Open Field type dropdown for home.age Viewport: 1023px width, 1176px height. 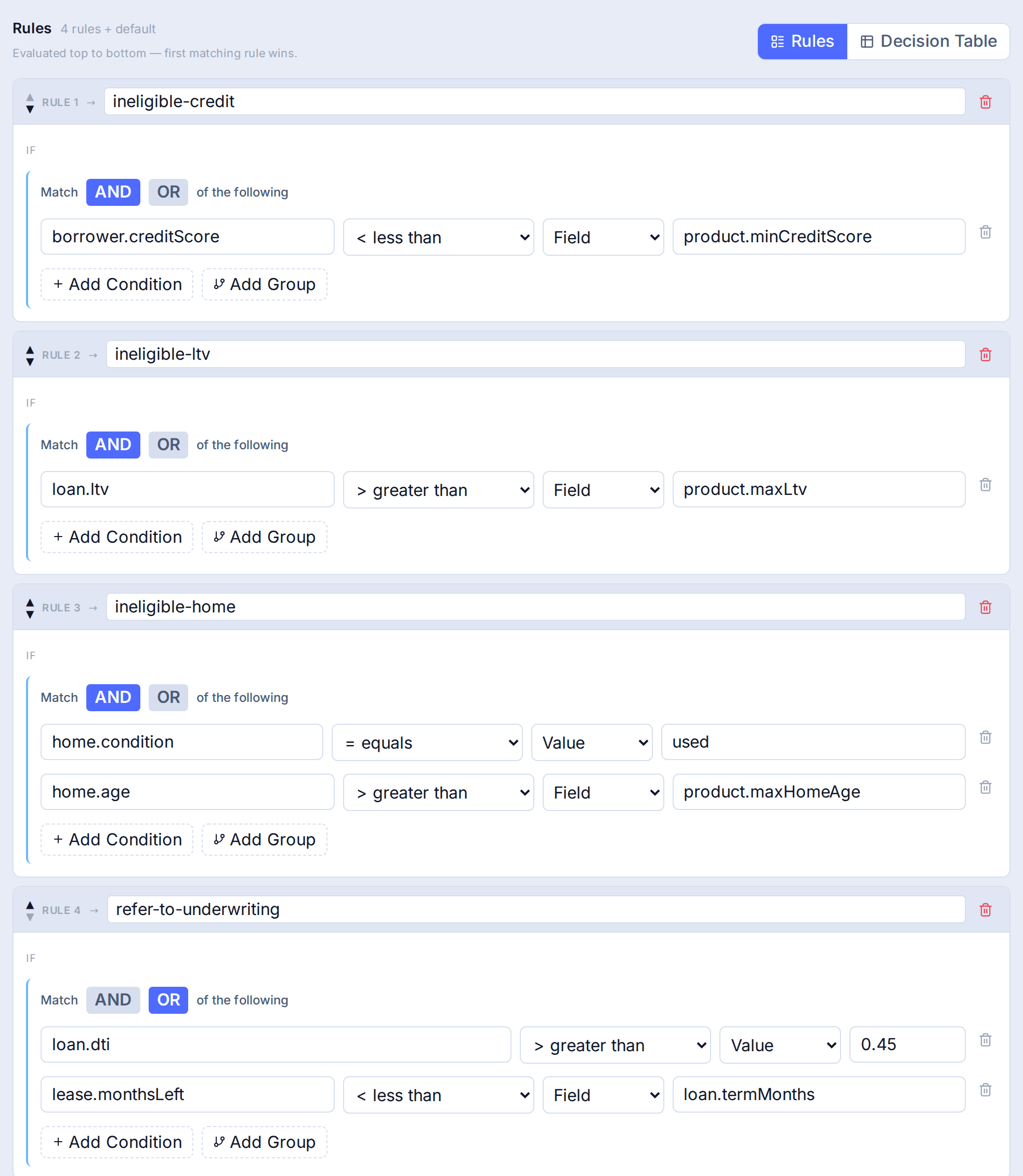(603, 792)
